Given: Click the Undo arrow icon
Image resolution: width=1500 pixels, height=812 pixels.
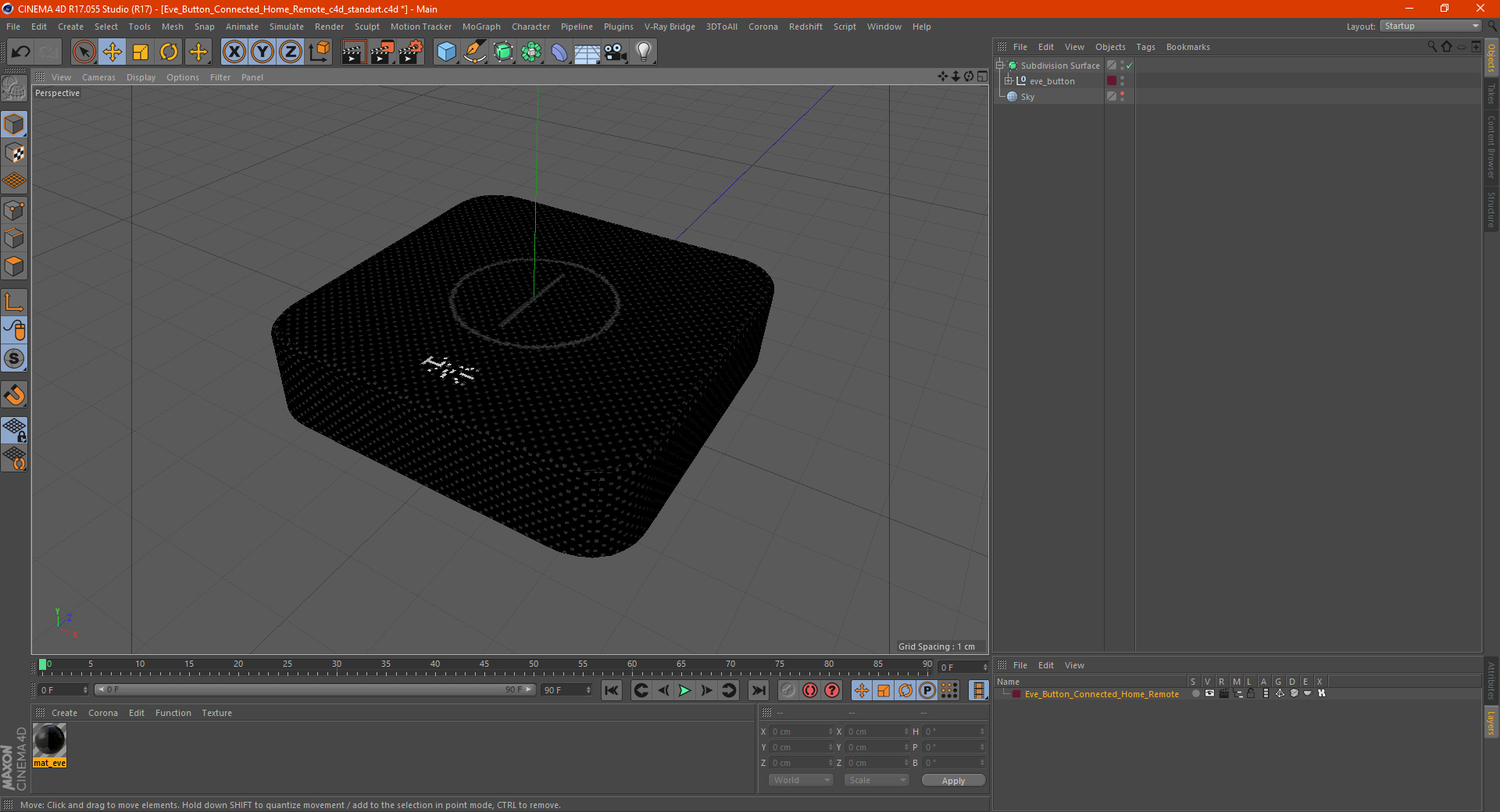Looking at the screenshot, I should click(21, 52).
